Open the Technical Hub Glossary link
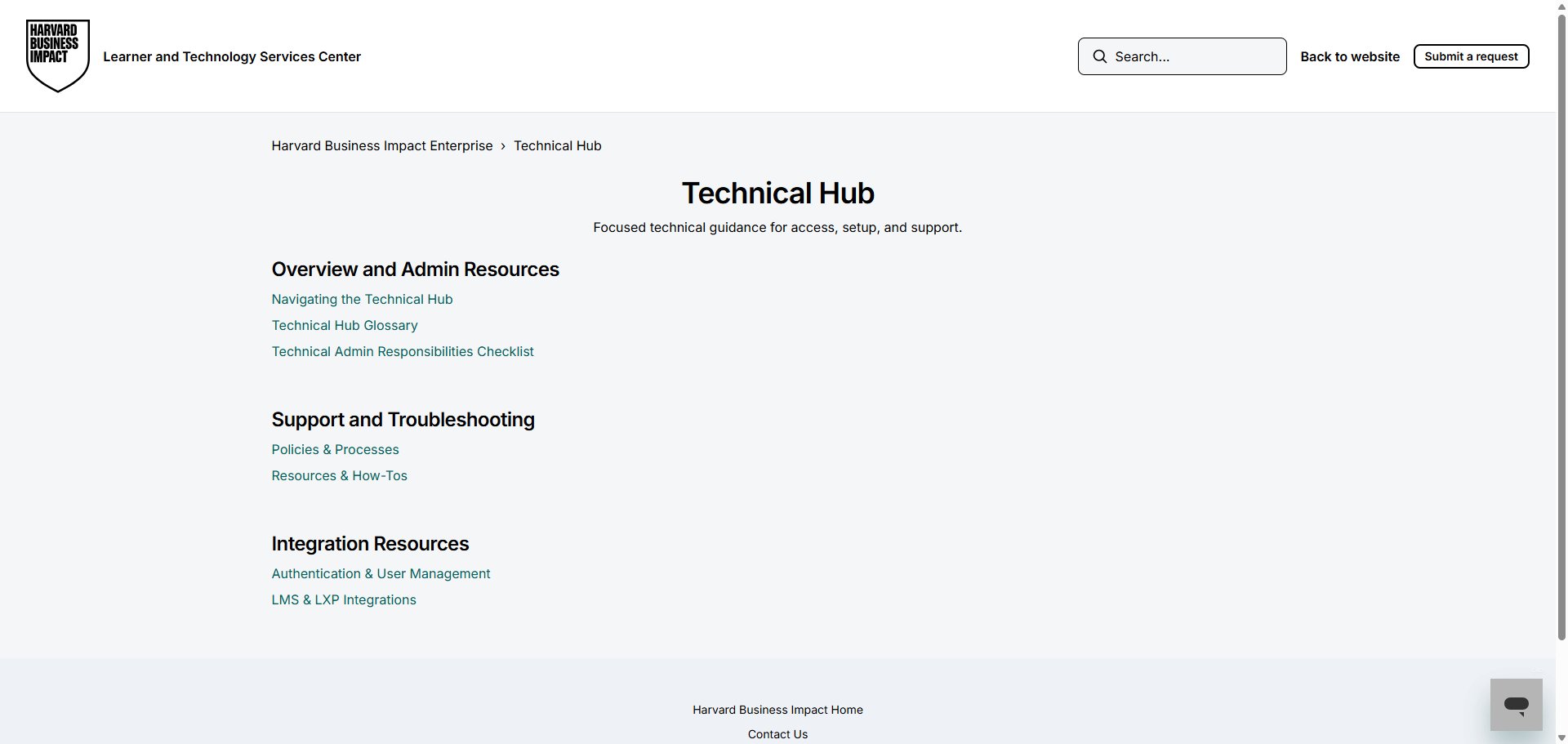Image resolution: width=1568 pixels, height=744 pixels. [344, 325]
